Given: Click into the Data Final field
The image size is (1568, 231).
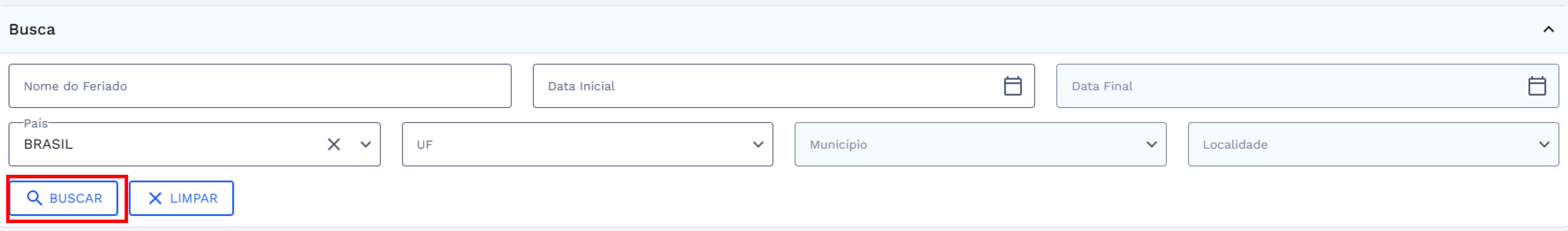Looking at the screenshot, I should pos(1284,86).
